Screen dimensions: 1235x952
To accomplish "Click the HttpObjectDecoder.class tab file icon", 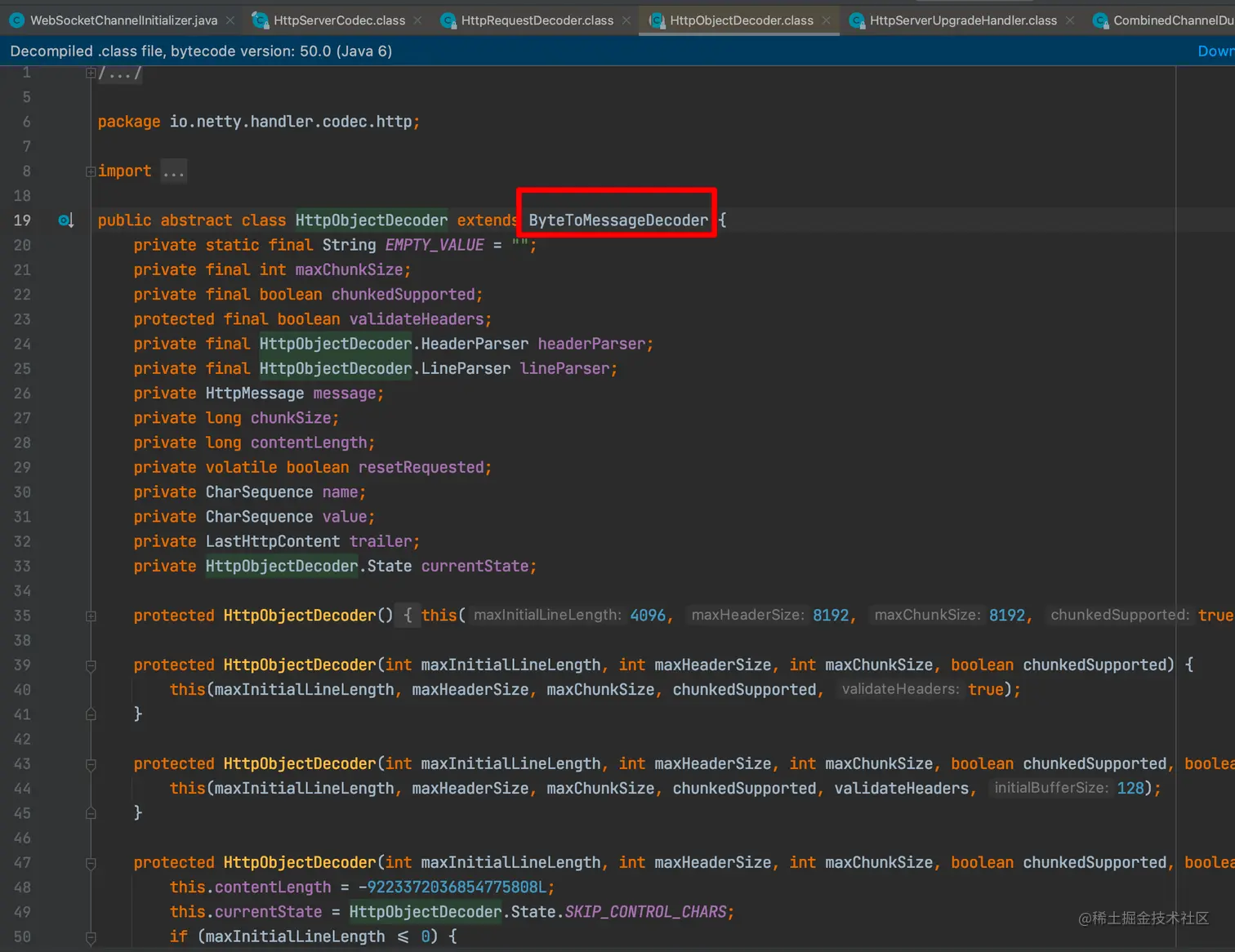I will (x=657, y=20).
